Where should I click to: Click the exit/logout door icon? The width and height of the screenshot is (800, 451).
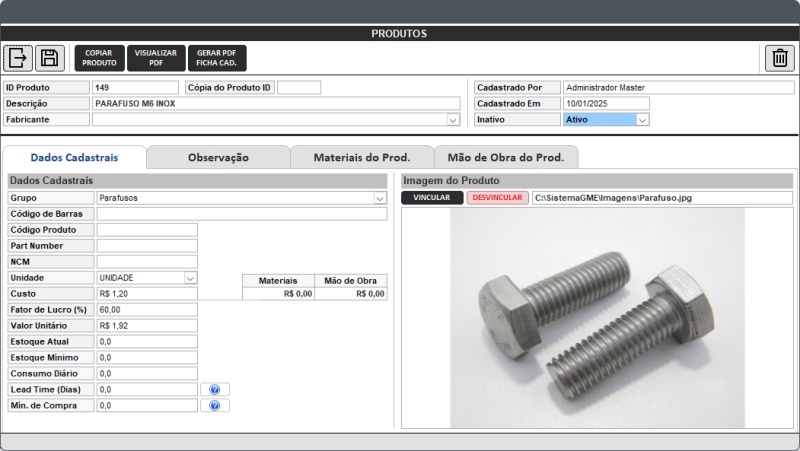pyautogui.click(x=19, y=58)
